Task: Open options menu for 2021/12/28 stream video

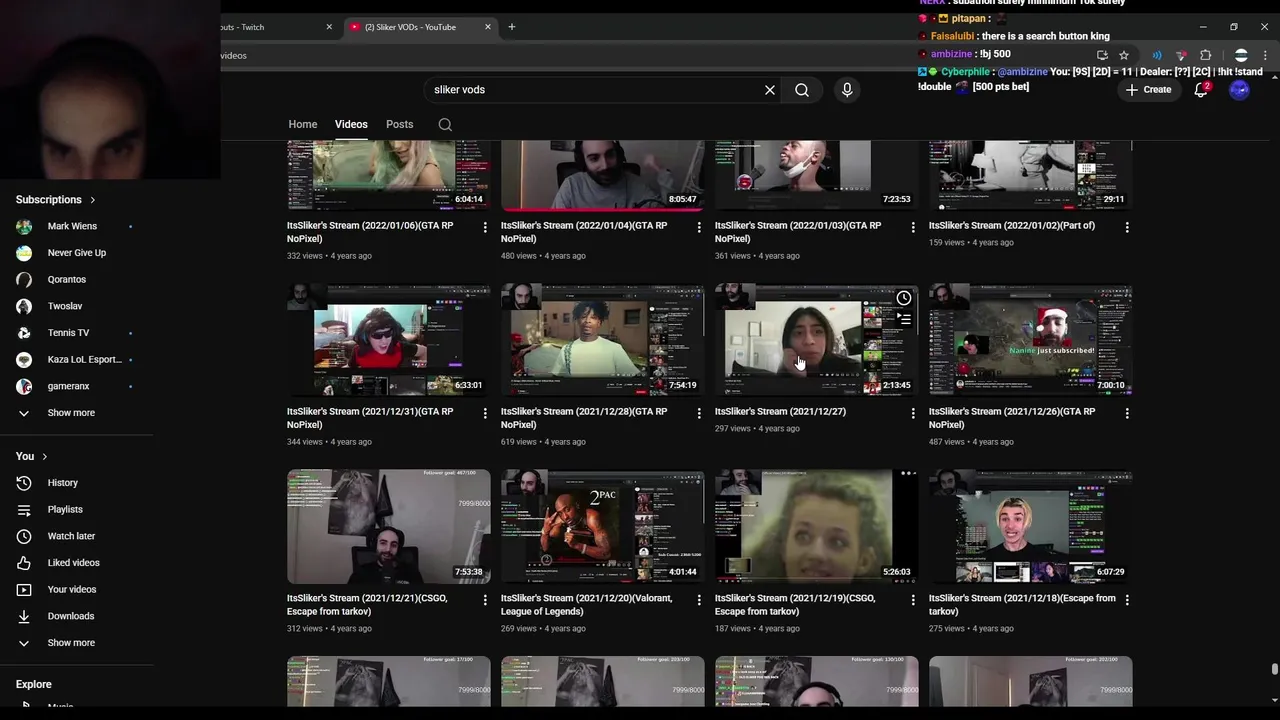Action: pos(699,414)
